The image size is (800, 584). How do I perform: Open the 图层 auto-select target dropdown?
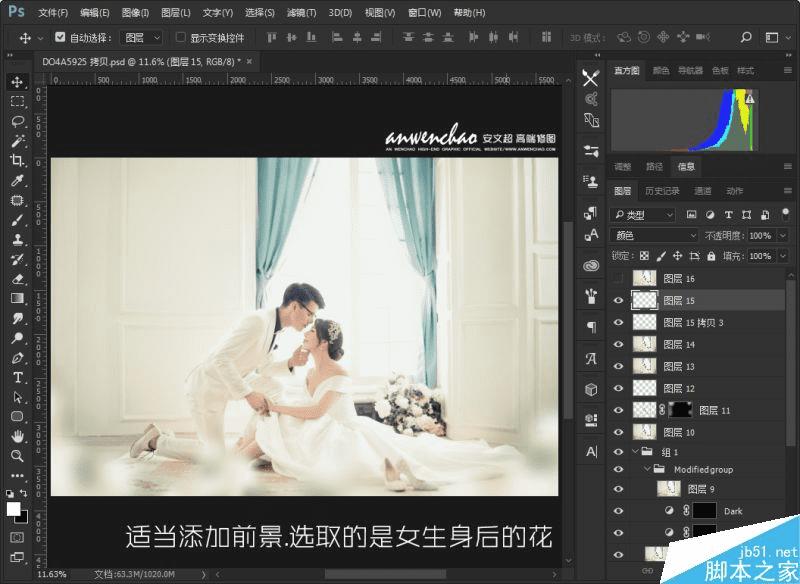141,37
